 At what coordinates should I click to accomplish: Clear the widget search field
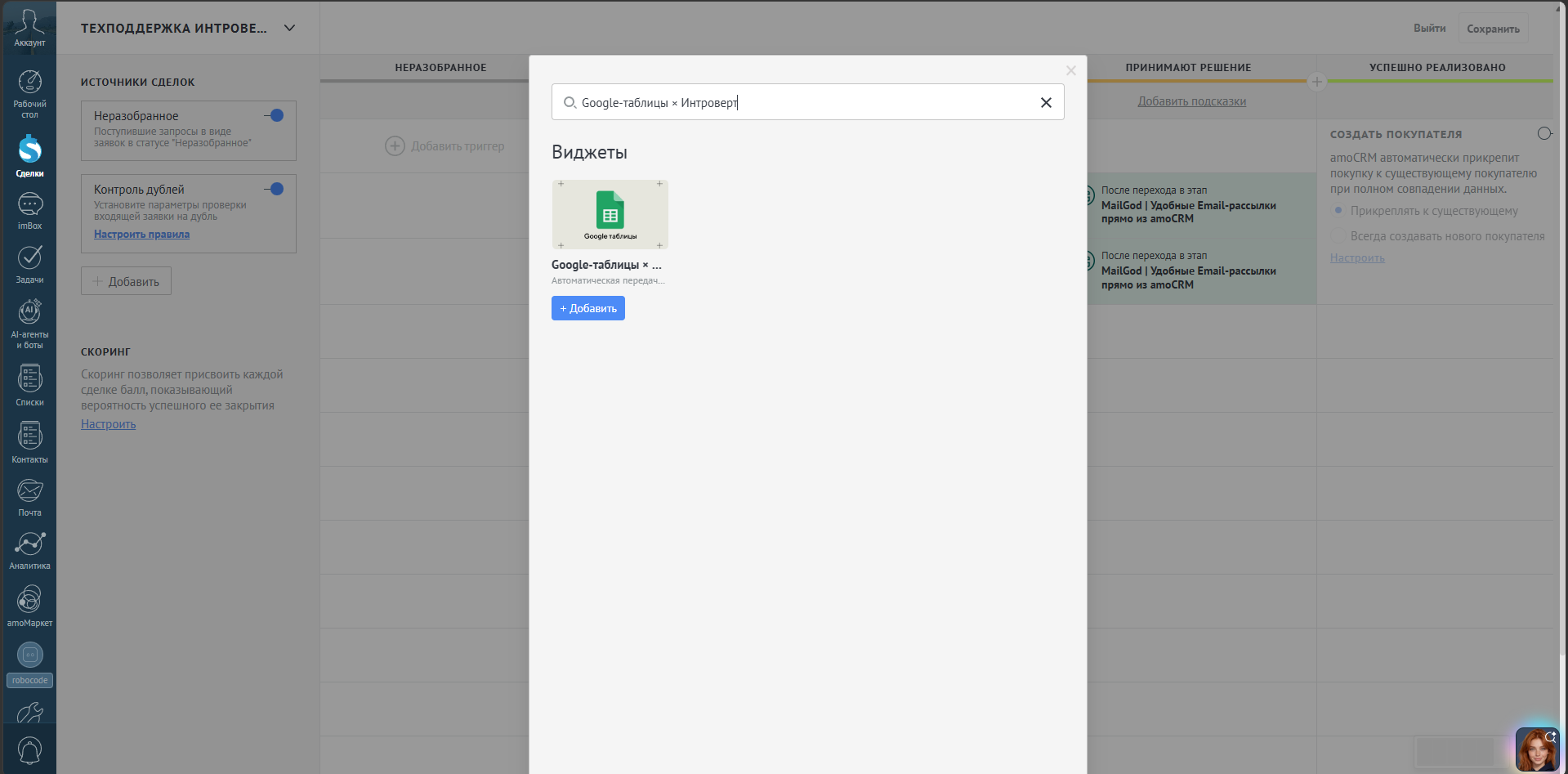[1046, 102]
